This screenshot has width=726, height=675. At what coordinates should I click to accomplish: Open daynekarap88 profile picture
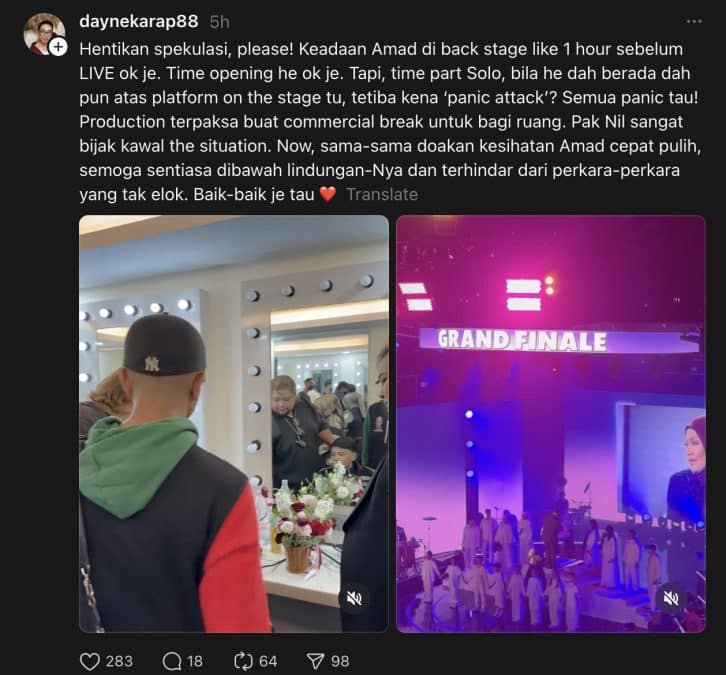44,33
